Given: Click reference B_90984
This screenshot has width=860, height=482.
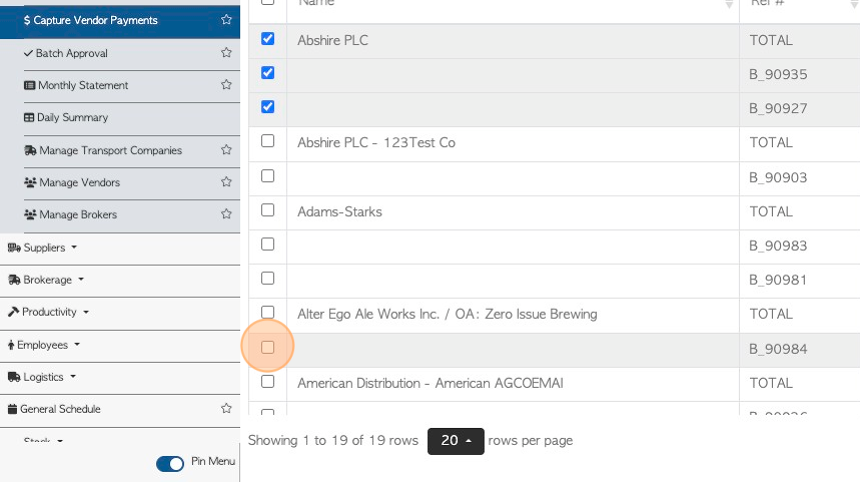Looking at the screenshot, I should (x=778, y=349).
